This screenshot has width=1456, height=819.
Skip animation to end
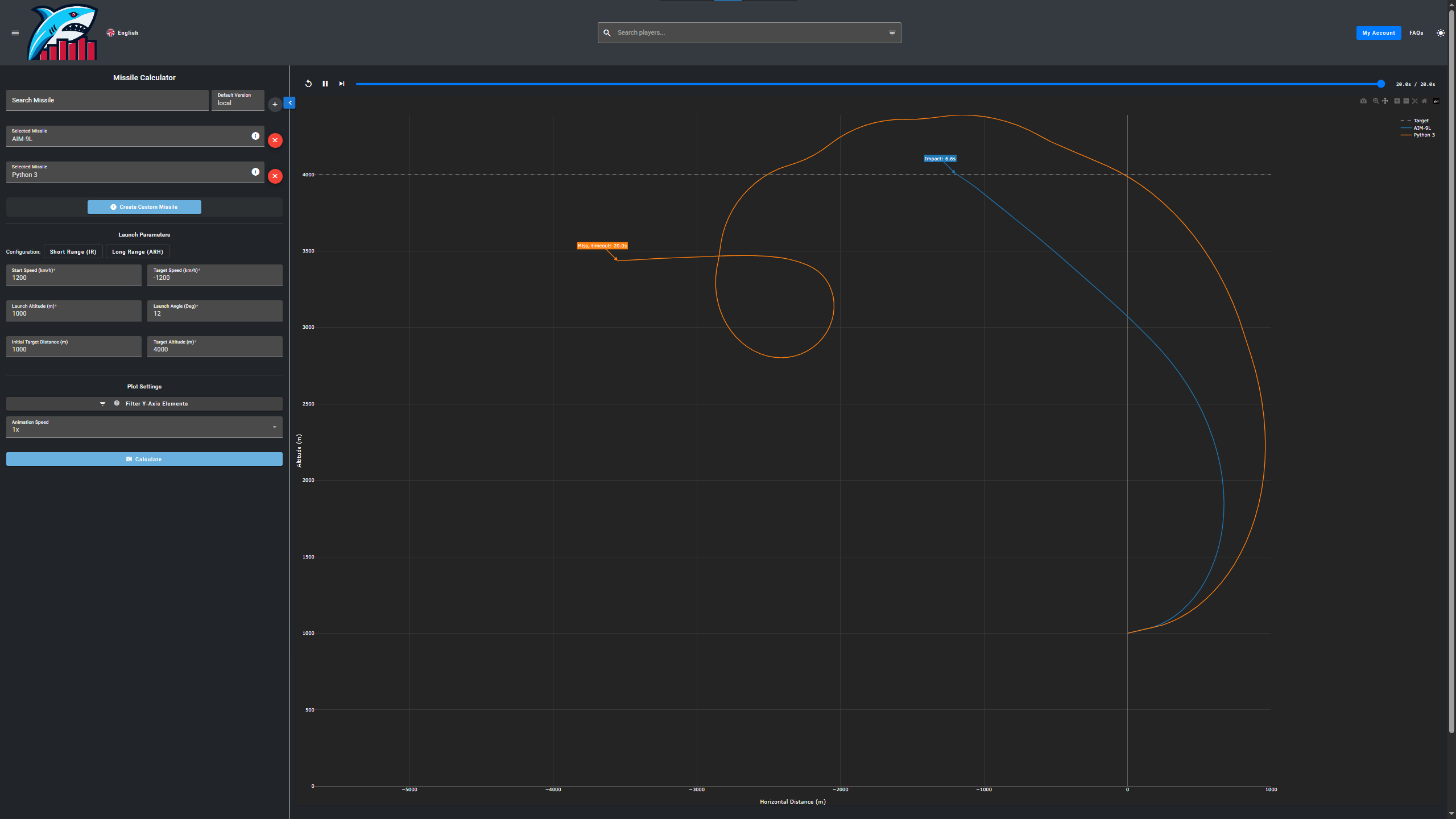pos(342,84)
